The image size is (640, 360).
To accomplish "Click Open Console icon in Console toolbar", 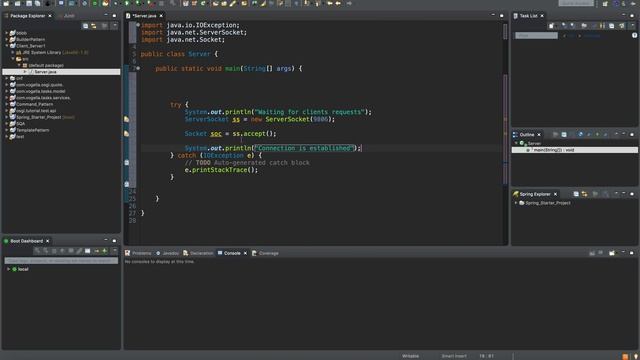I will (612, 253).
